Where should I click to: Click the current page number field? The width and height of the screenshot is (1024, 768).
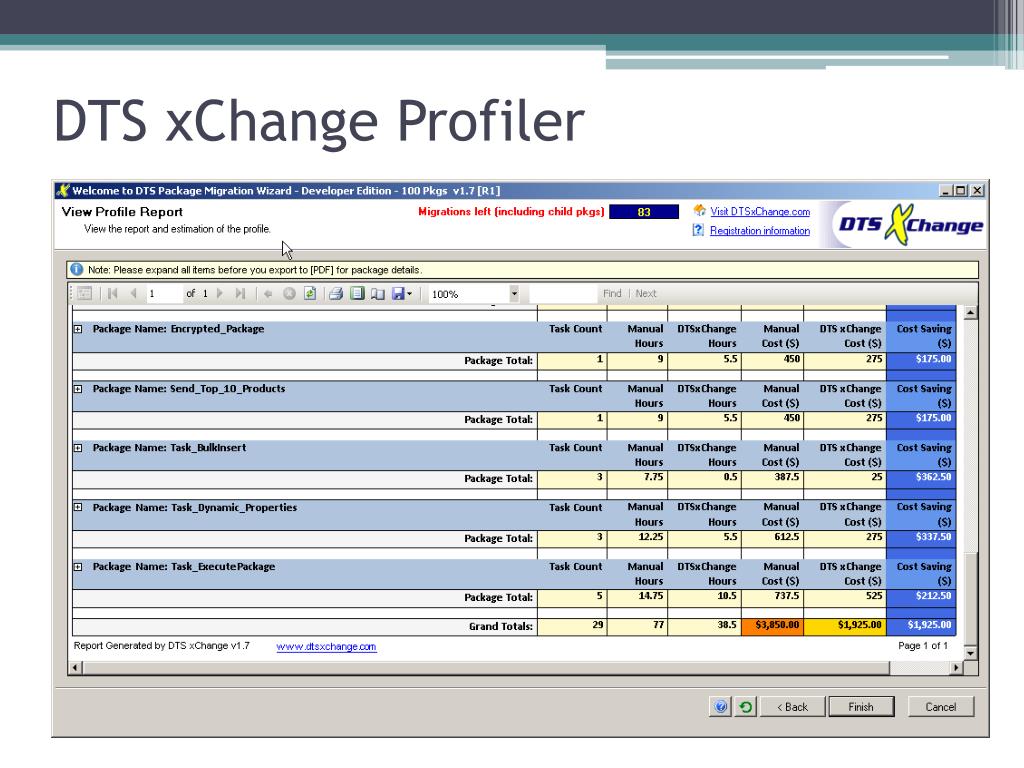tap(163, 294)
